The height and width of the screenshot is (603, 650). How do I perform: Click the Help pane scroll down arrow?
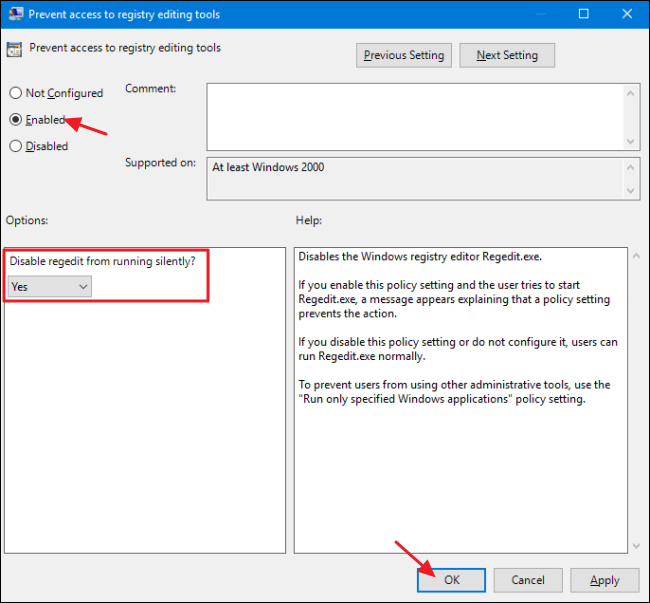[636, 546]
